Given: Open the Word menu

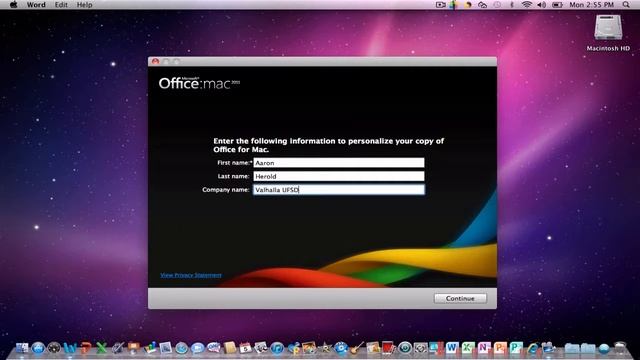Looking at the screenshot, I should tap(36, 5).
